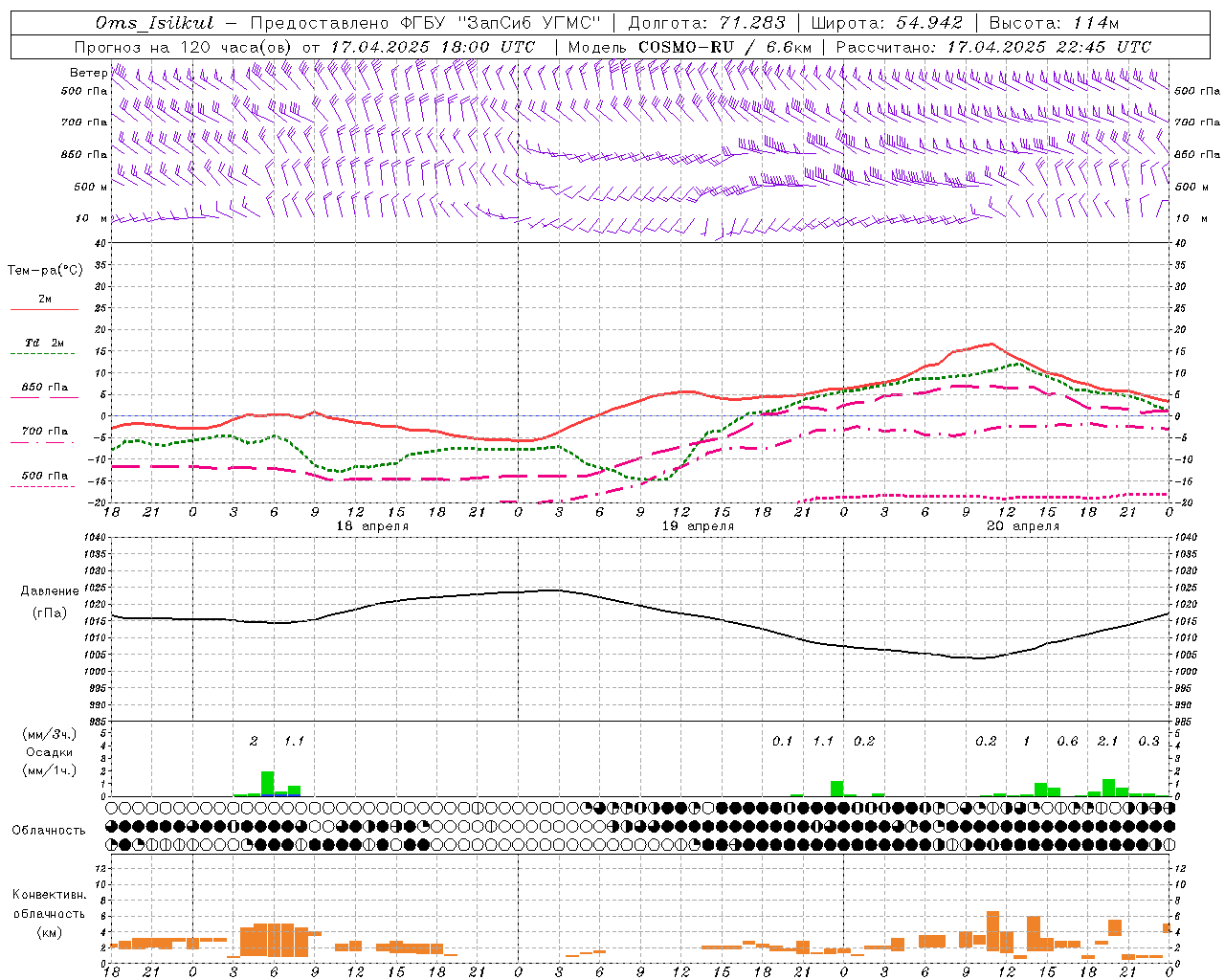Click the Конвективн. label of the convective cloud panel
This screenshot has width=1225, height=980.
pyautogui.click(x=49, y=895)
